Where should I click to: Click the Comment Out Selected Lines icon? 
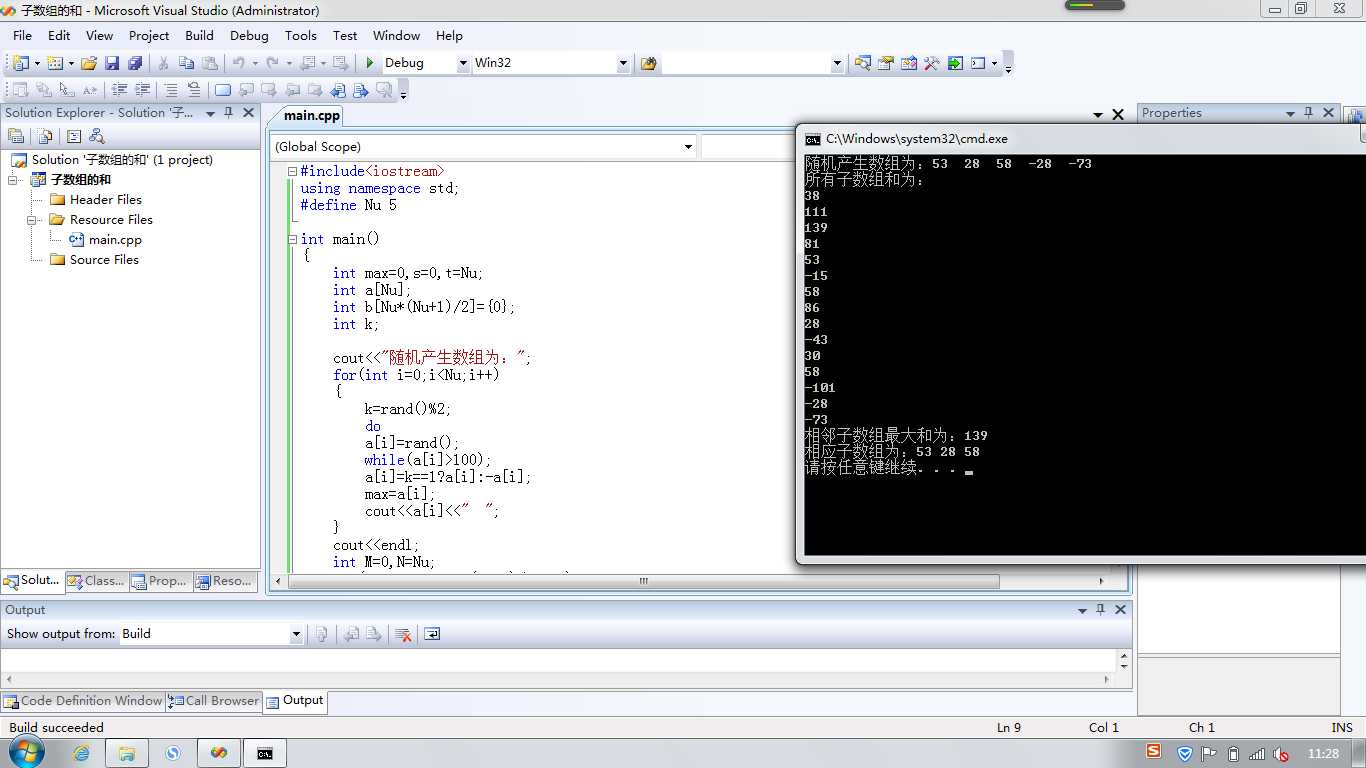tap(171, 90)
